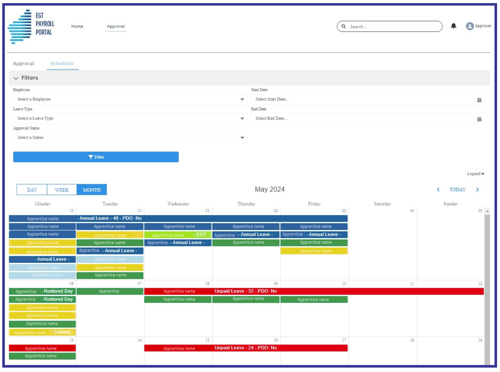Apply filters with the Filter button

click(x=96, y=157)
